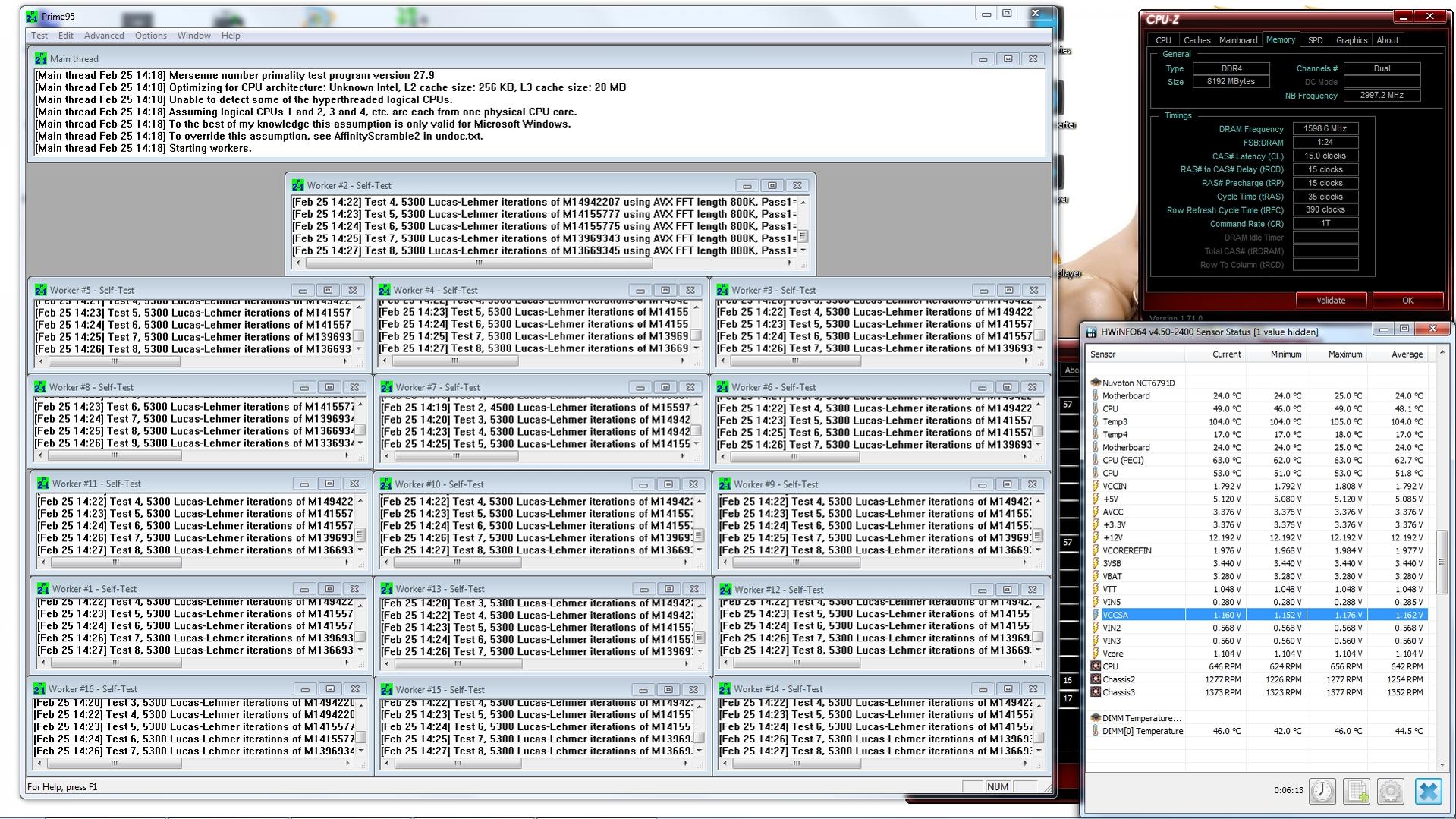Open the Window menu in Prime95
The width and height of the screenshot is (1456, 819).
point(194,36)
